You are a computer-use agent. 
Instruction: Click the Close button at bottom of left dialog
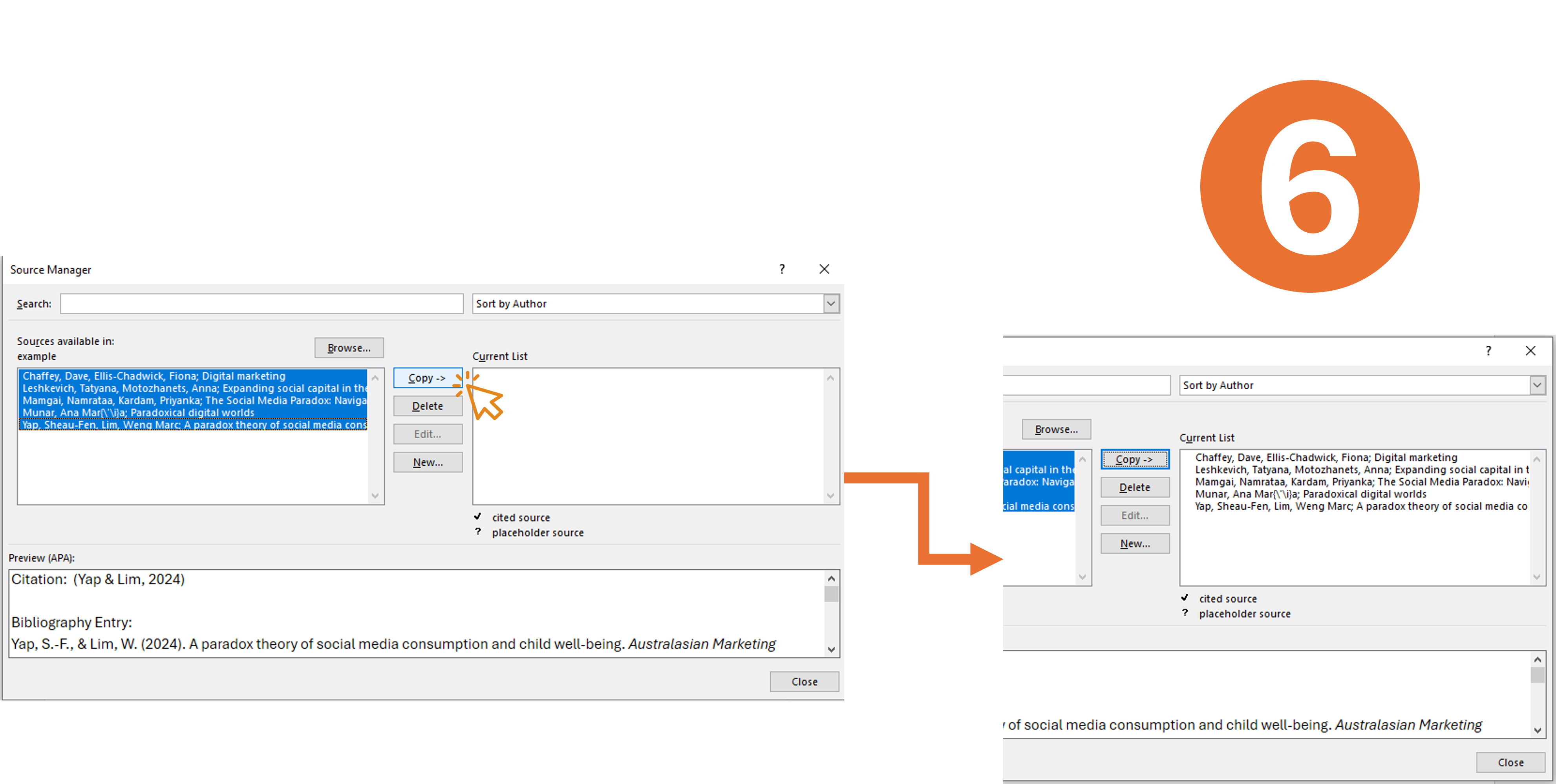click(x=804, y=682)
